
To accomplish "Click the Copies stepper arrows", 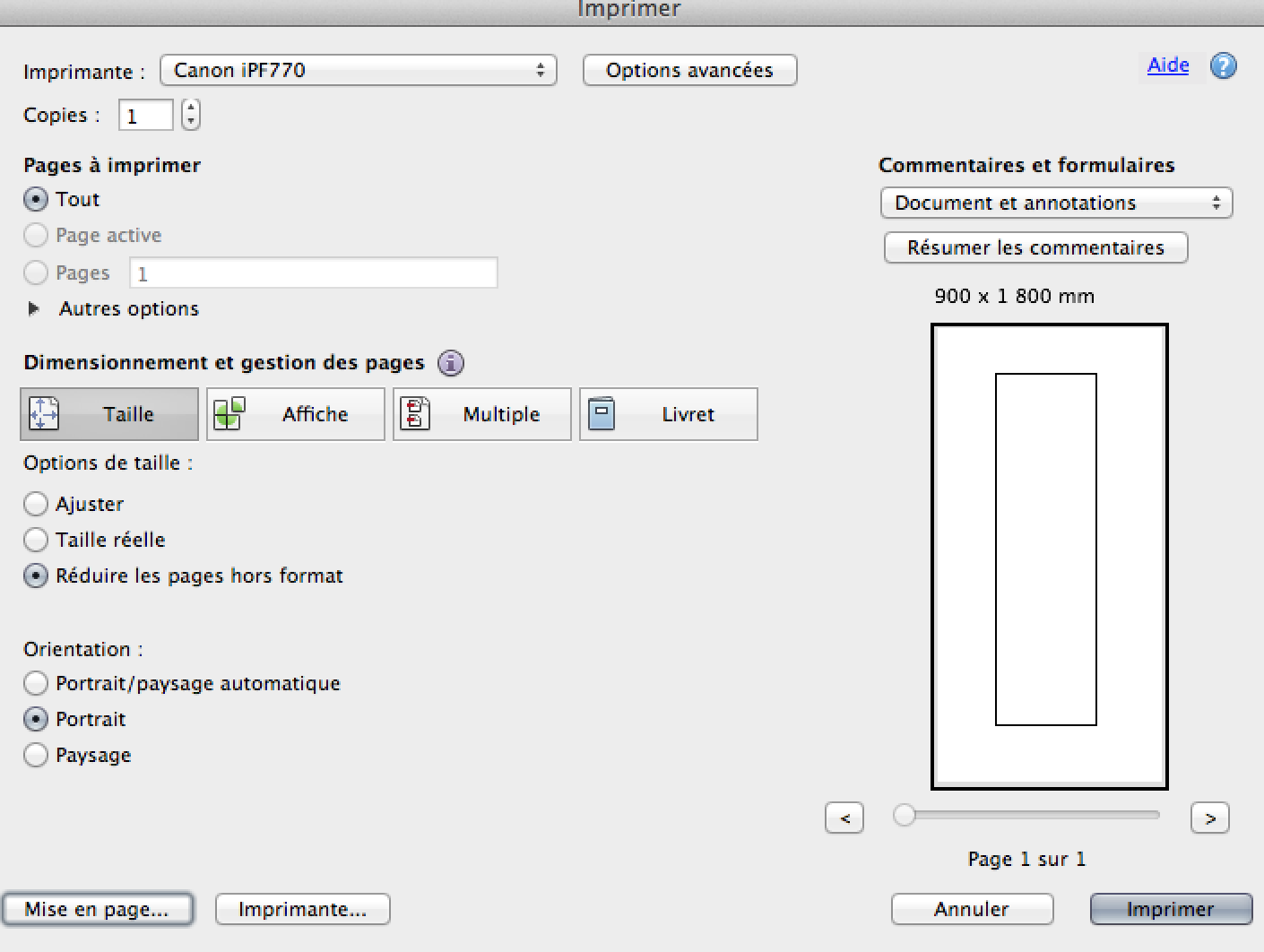I will [x=191, y=115].
